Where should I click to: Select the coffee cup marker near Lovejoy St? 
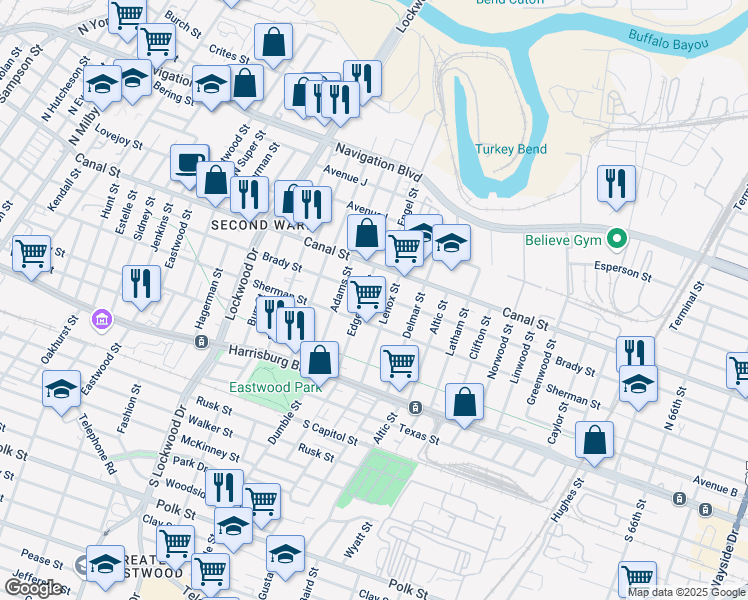tap(189, 166)
